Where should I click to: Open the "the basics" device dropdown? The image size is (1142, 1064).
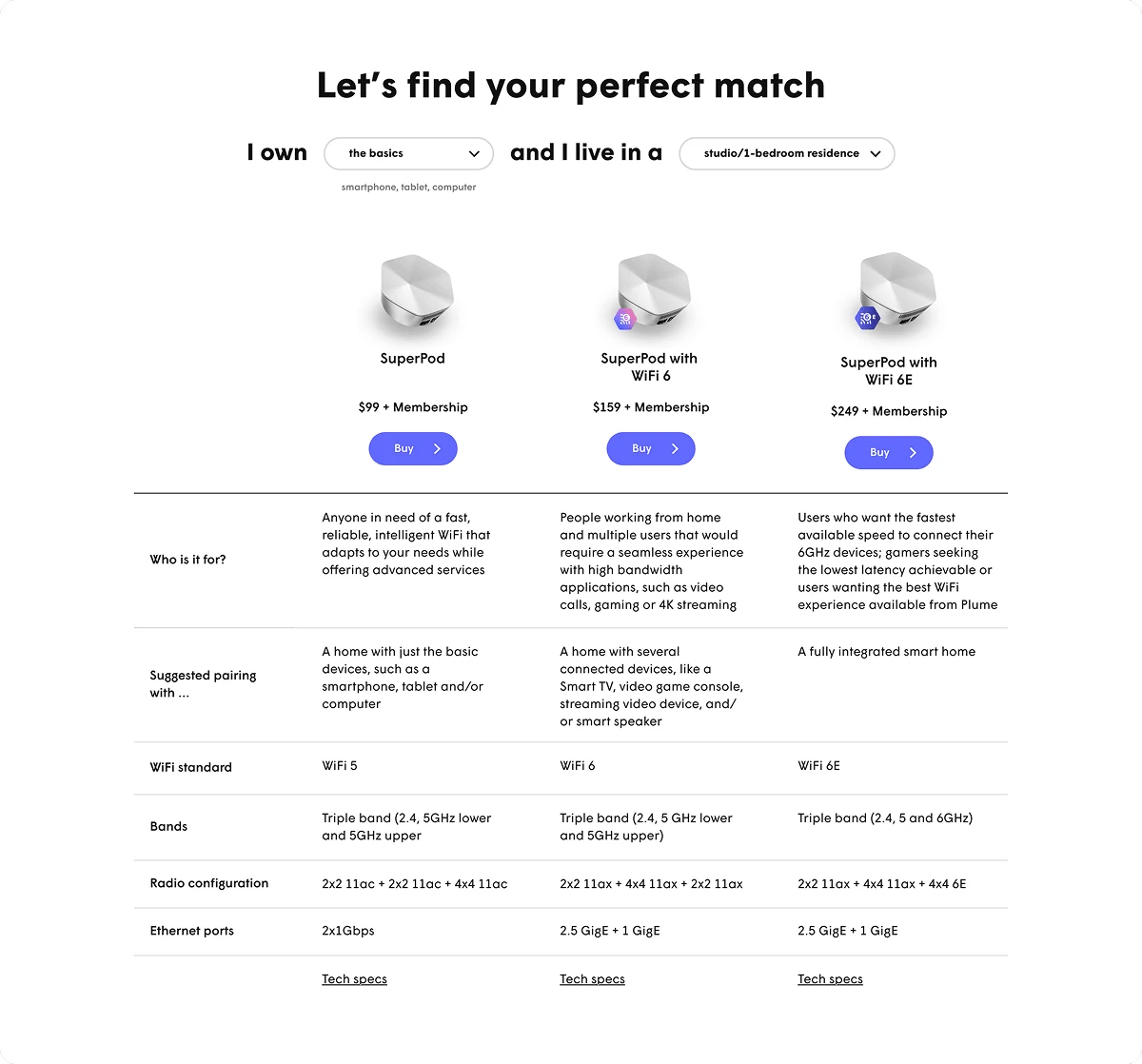408,153
